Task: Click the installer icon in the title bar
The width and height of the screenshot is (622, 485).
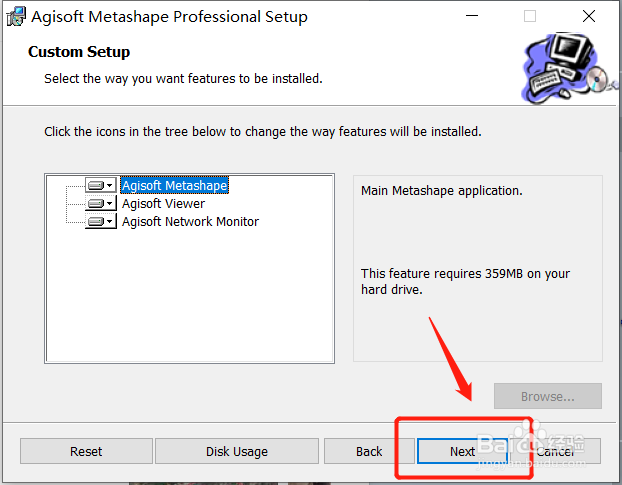Action: [16, 17]
